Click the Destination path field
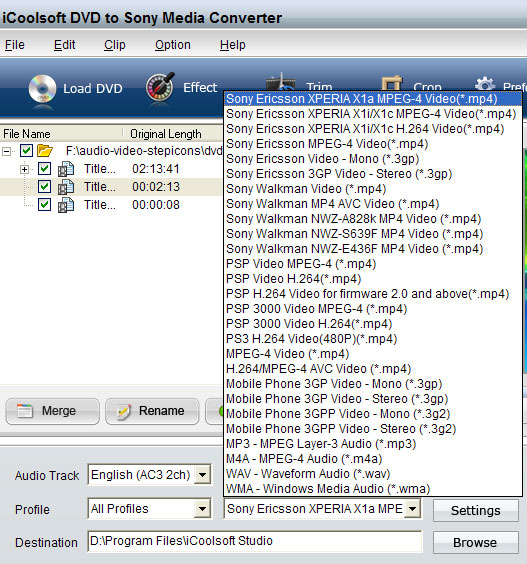 (255, 541)
